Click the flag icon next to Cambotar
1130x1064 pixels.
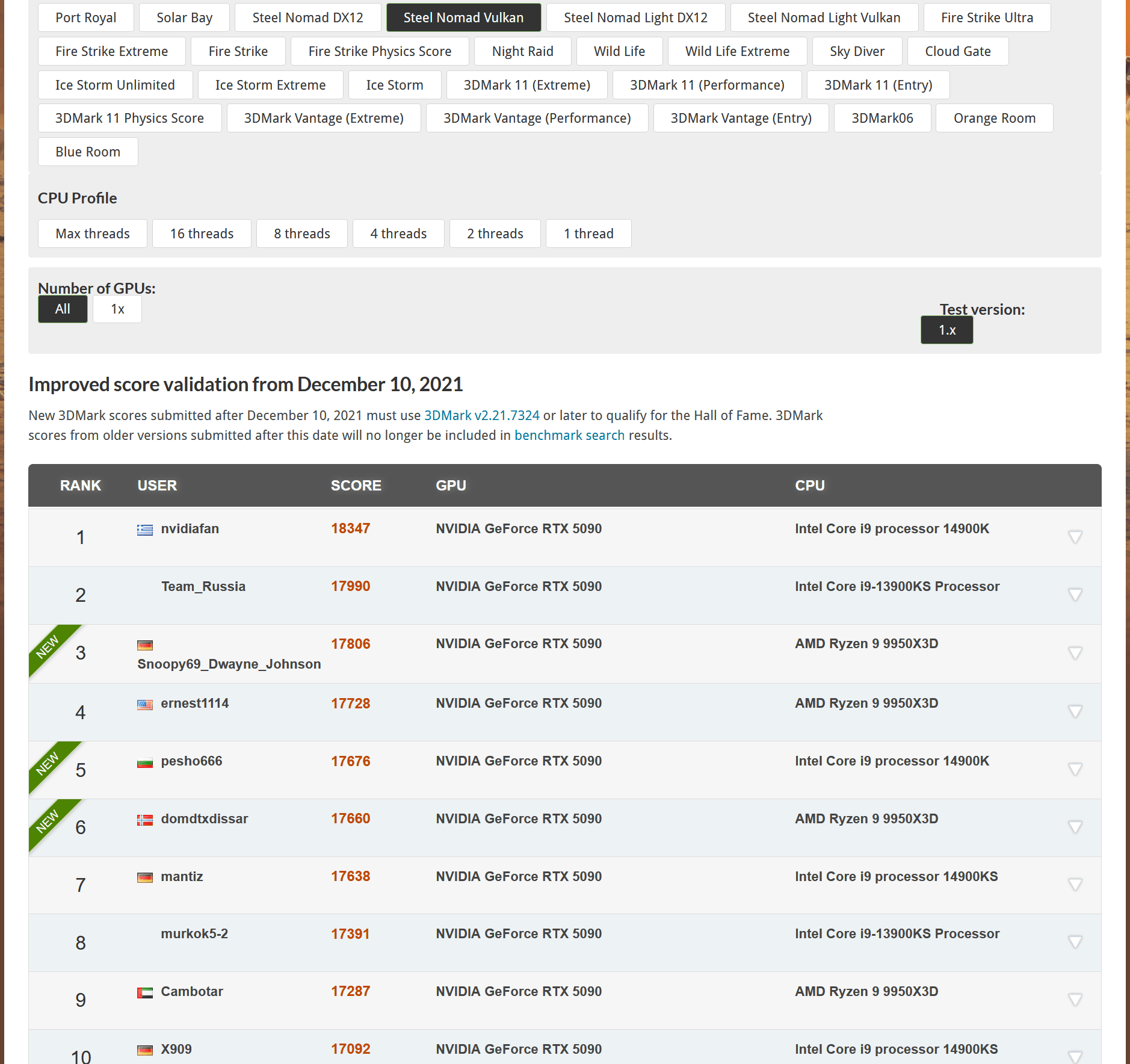click(x=144, y=992)
